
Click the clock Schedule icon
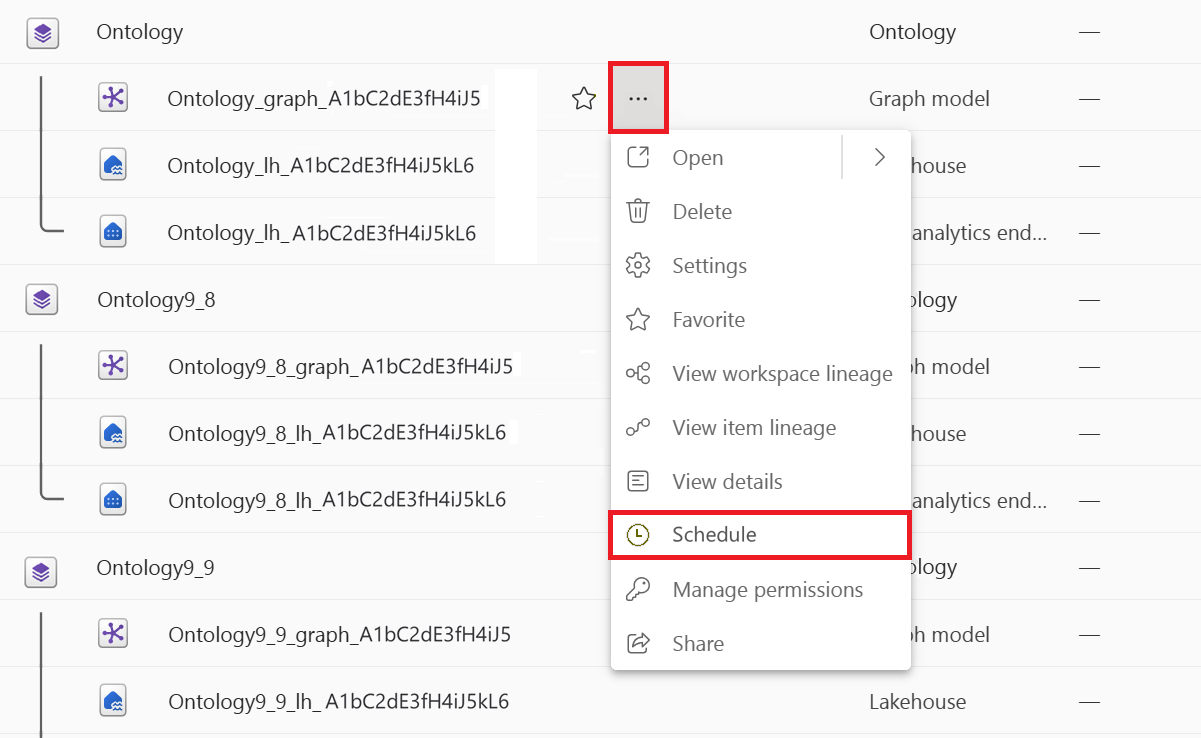[x=638, y=535]
